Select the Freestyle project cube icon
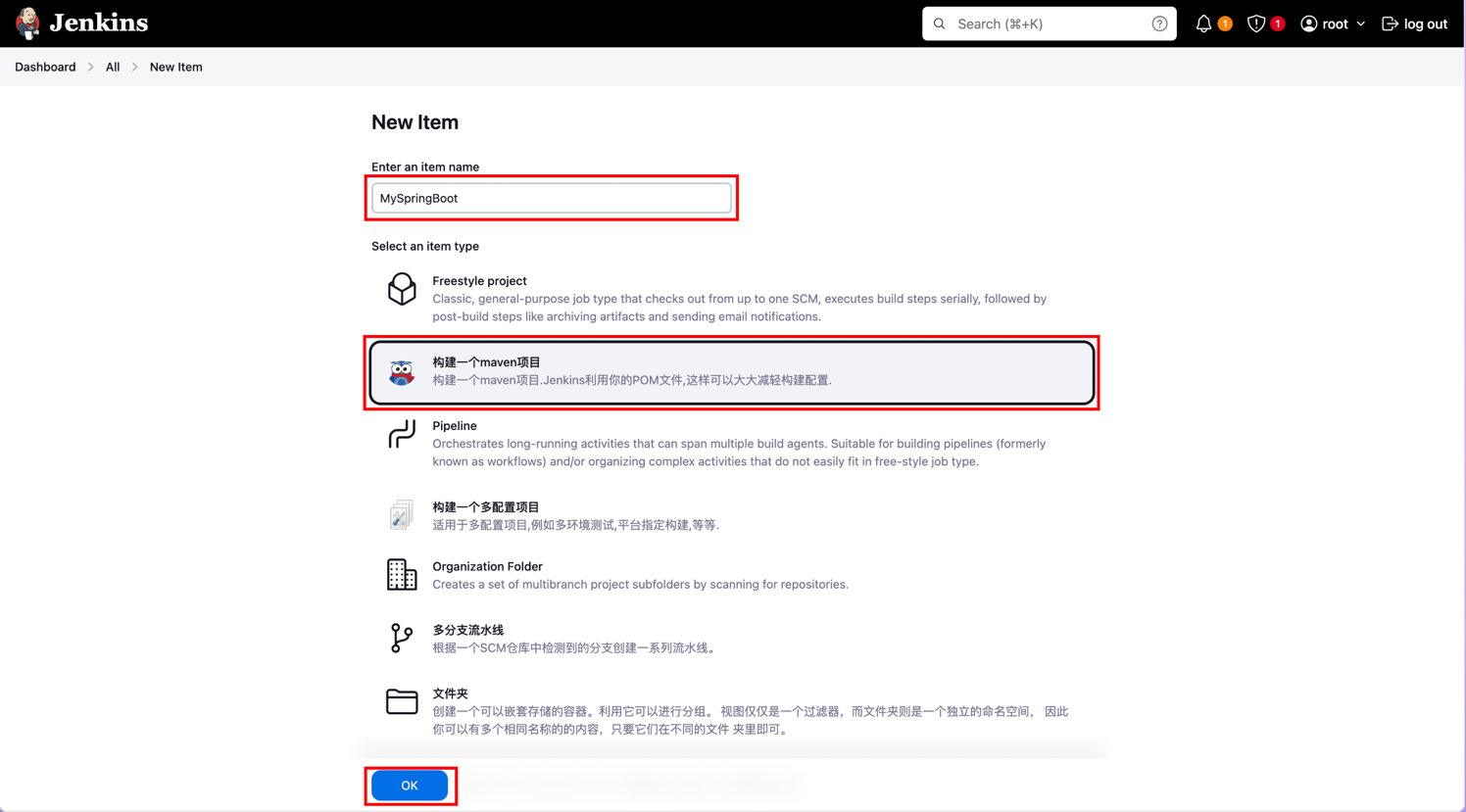 [402, 289]
